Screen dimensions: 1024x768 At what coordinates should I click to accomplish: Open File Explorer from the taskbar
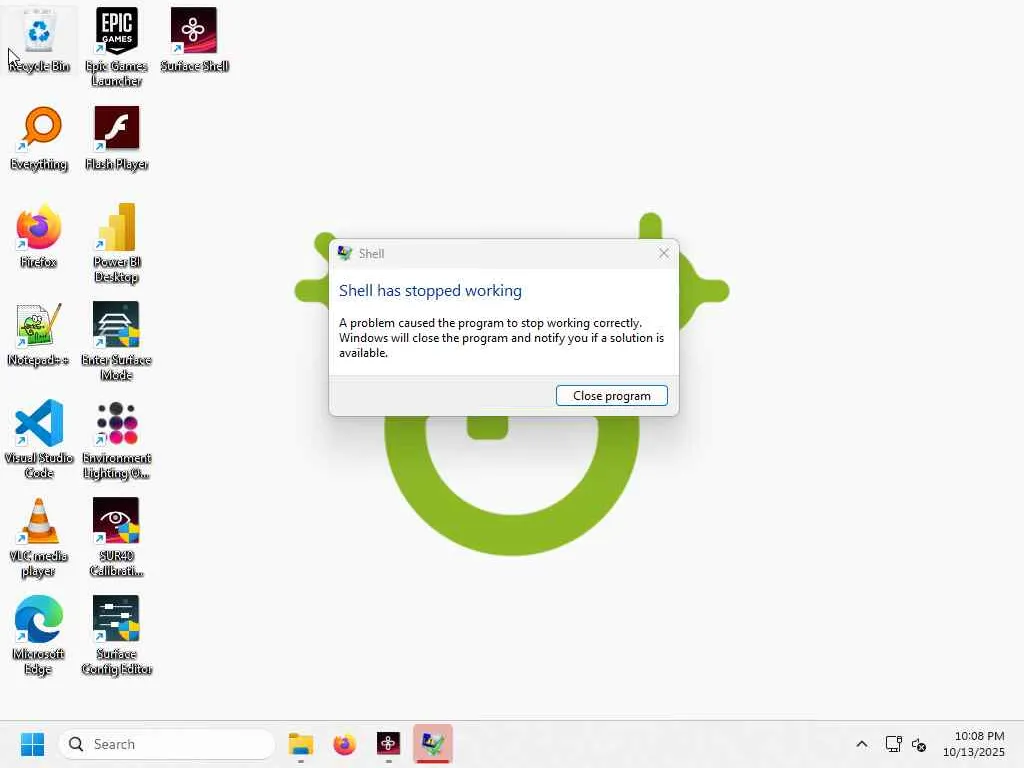point(301,744)
